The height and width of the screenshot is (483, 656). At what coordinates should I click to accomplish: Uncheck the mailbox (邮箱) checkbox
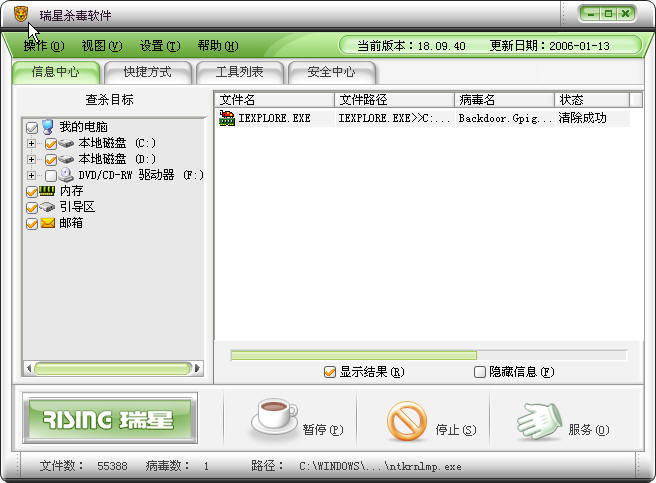click(x=32, y=223)
